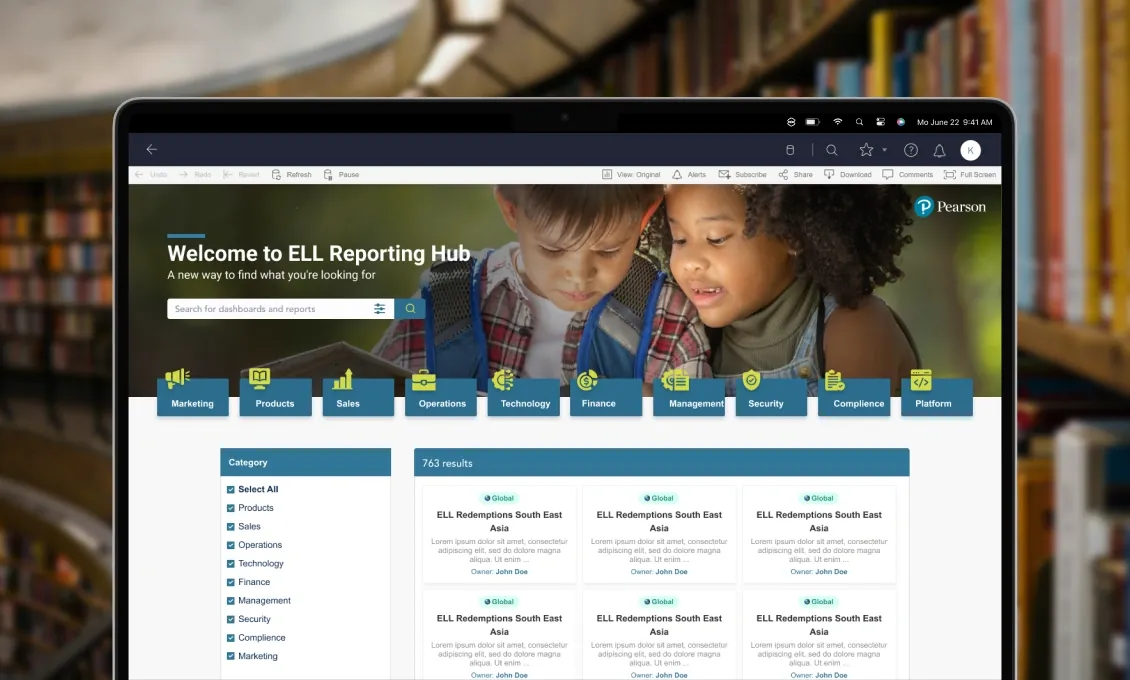Image resolution: width=1130 pixels, height=680 pixels.
Task: Toggle the Select All checkbox
Action: pyautogui.click(x=231, y=489)
